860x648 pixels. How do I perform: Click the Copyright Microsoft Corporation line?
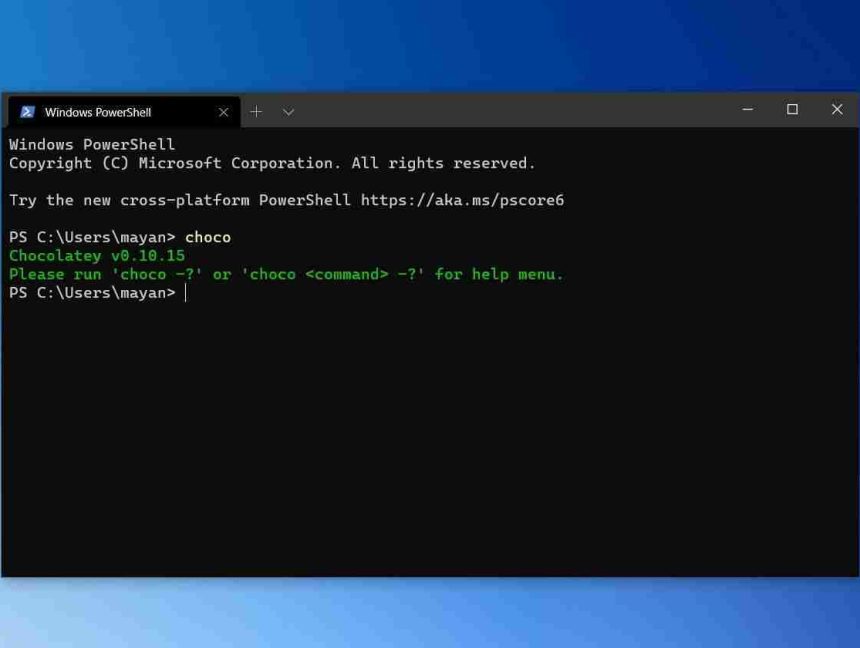tap(272, 164)
